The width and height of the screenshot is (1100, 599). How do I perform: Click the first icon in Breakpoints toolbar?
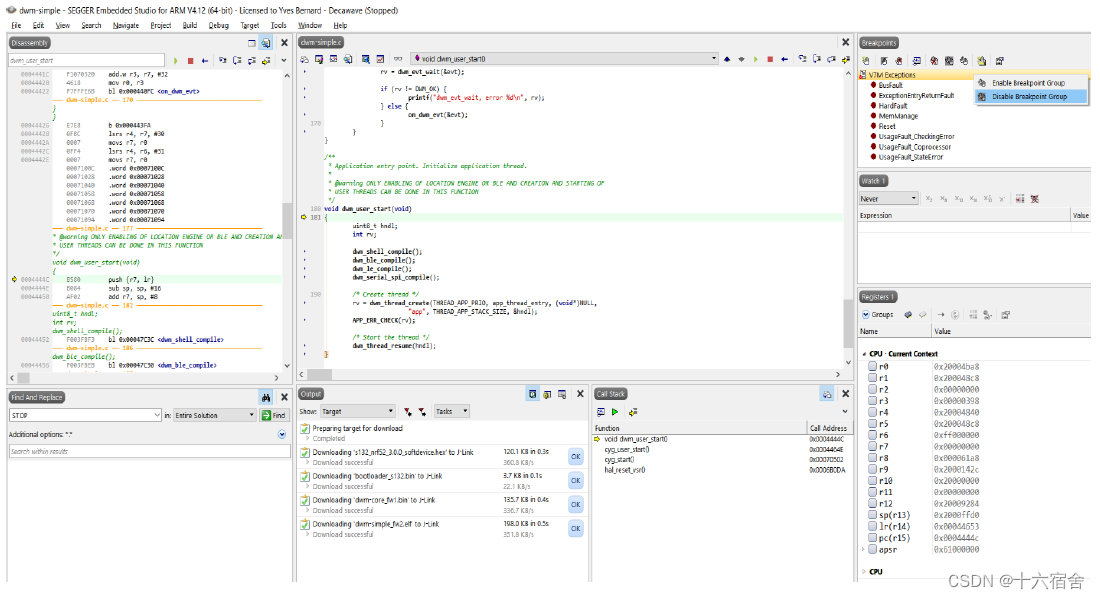[x=866, y=61]
